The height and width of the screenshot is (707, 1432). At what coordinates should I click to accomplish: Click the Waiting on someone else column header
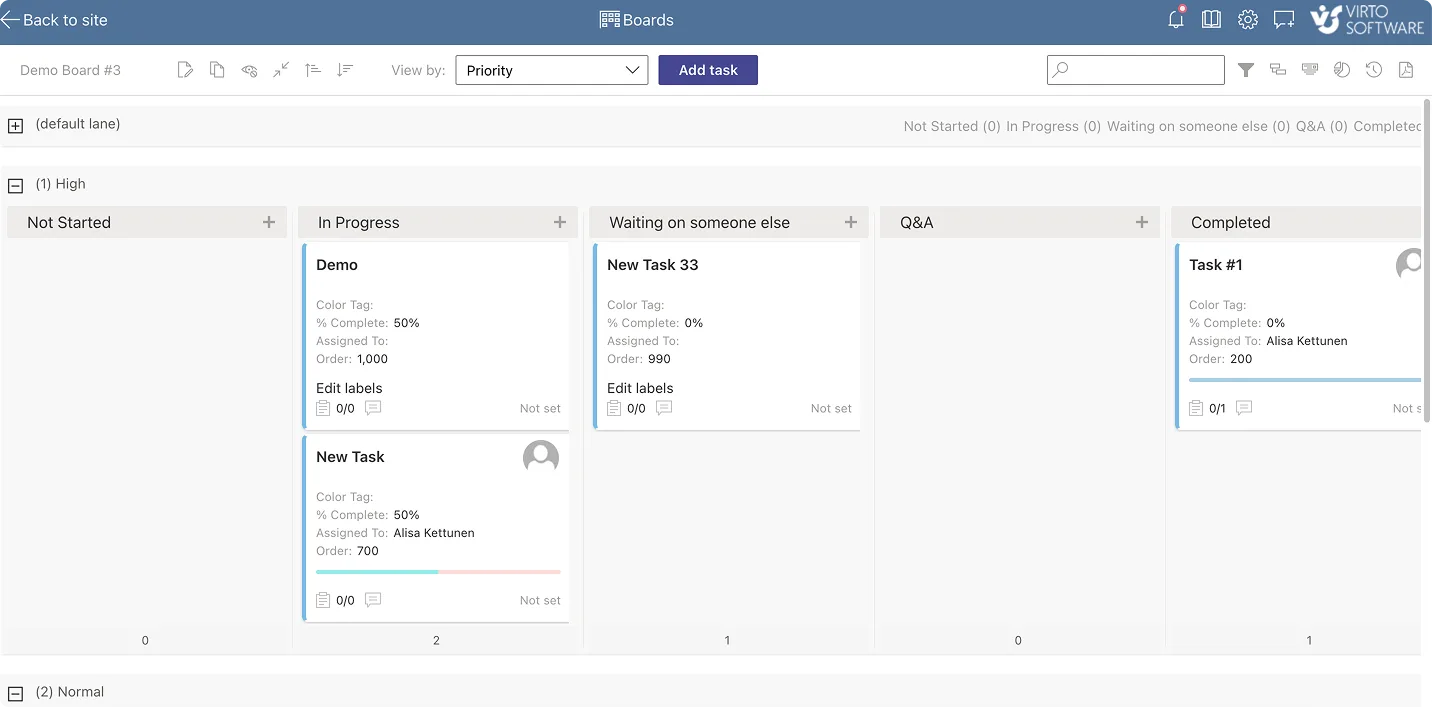[729, 222]
